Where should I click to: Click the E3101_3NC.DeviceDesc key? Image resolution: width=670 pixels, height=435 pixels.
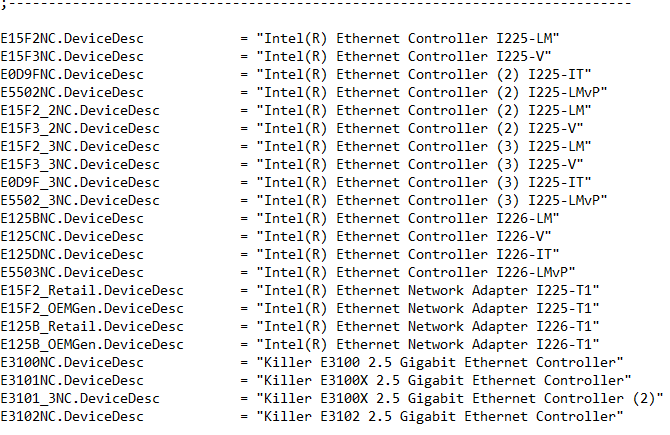coord(80,398)
